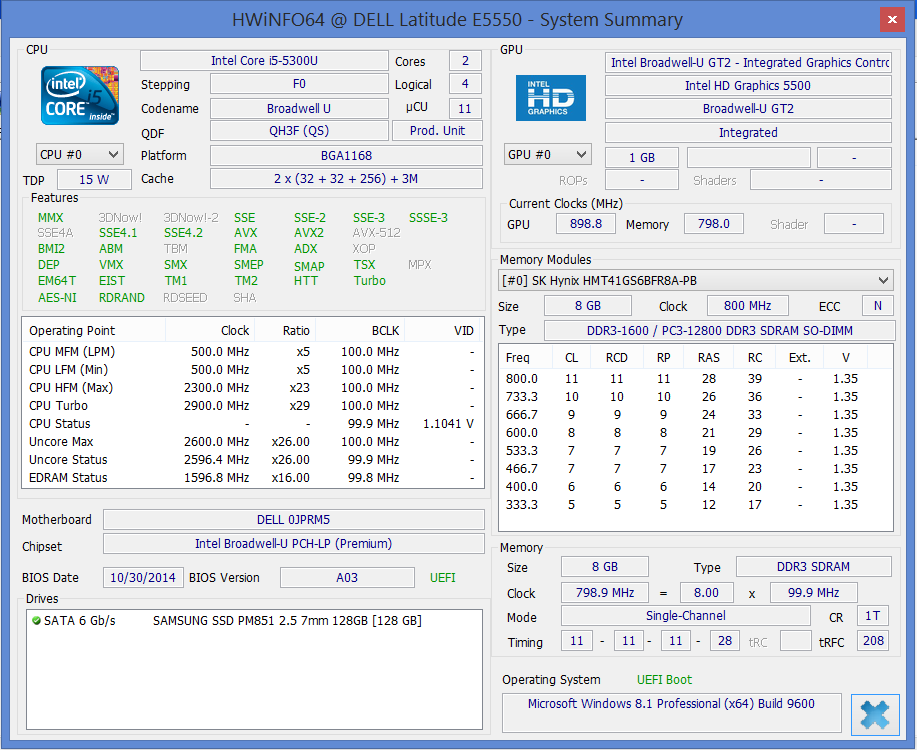Click the green SATA drive status icon

[x=36, y=621]
